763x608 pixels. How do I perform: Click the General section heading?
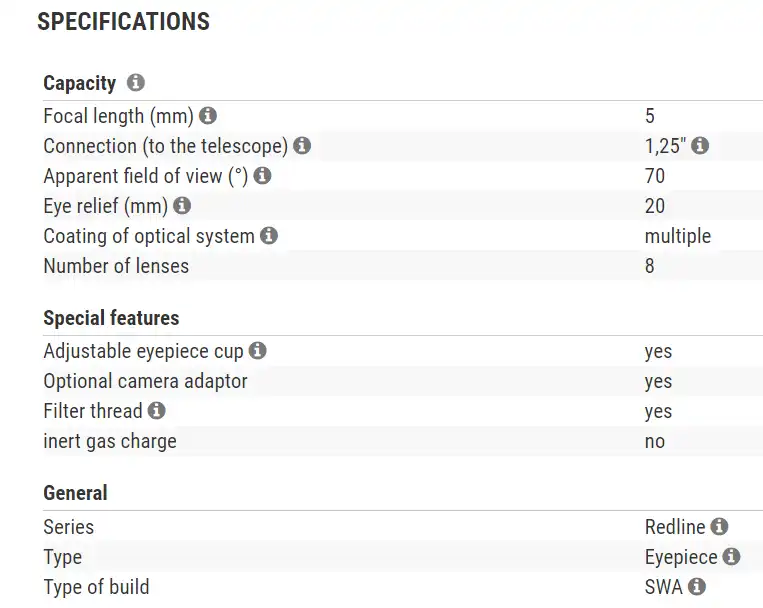75,493
